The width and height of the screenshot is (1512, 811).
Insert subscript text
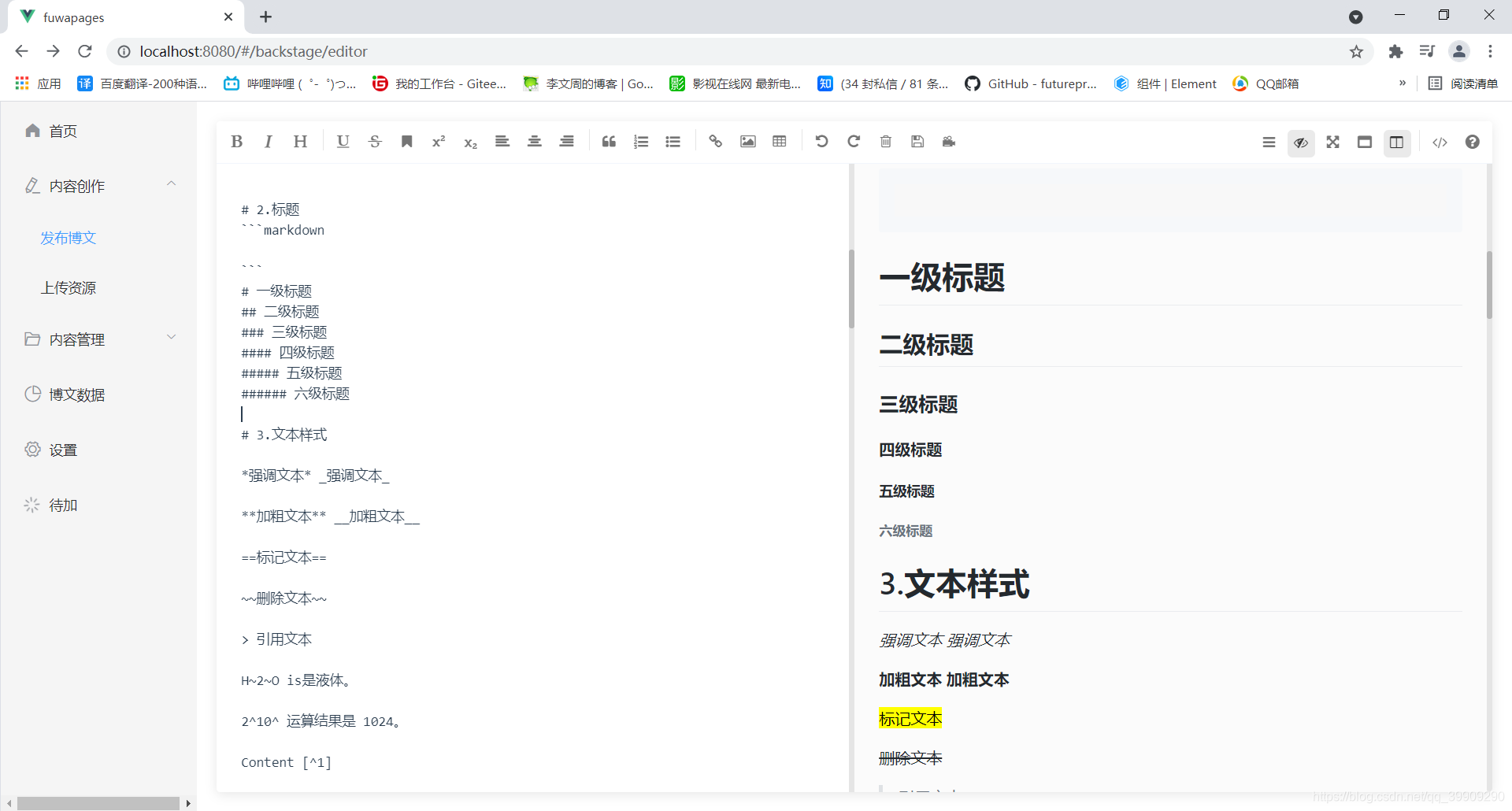coord(470,142)
